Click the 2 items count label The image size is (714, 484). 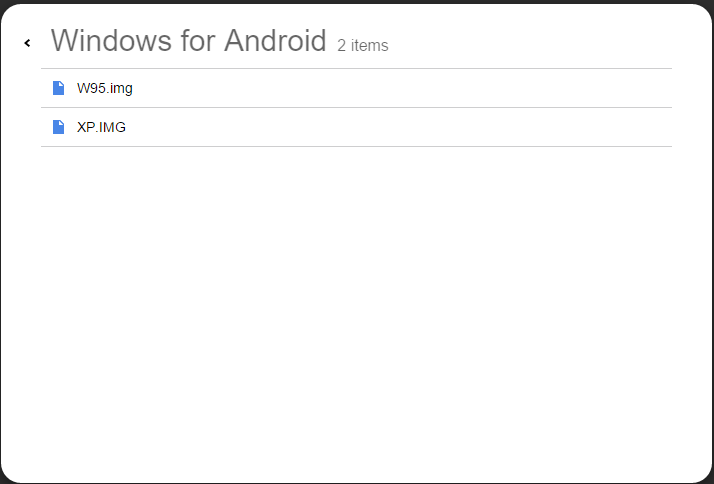[x=363, y=46]
